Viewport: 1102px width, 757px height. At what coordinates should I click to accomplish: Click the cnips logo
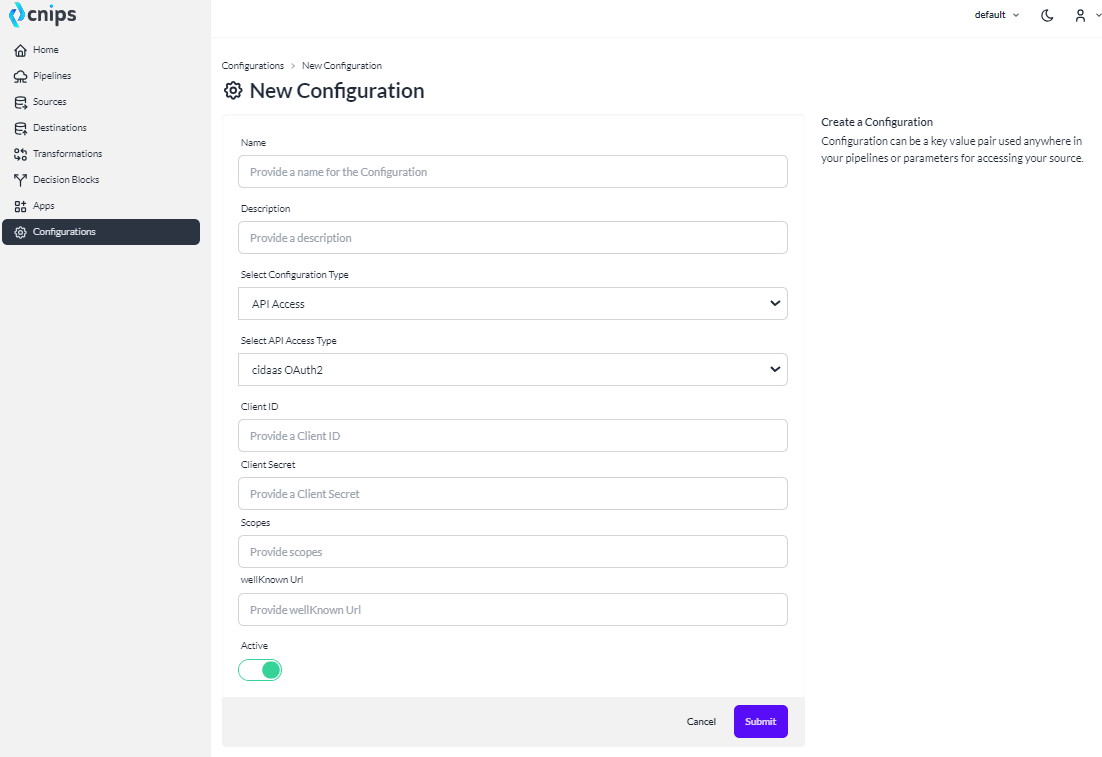[42, 14]
